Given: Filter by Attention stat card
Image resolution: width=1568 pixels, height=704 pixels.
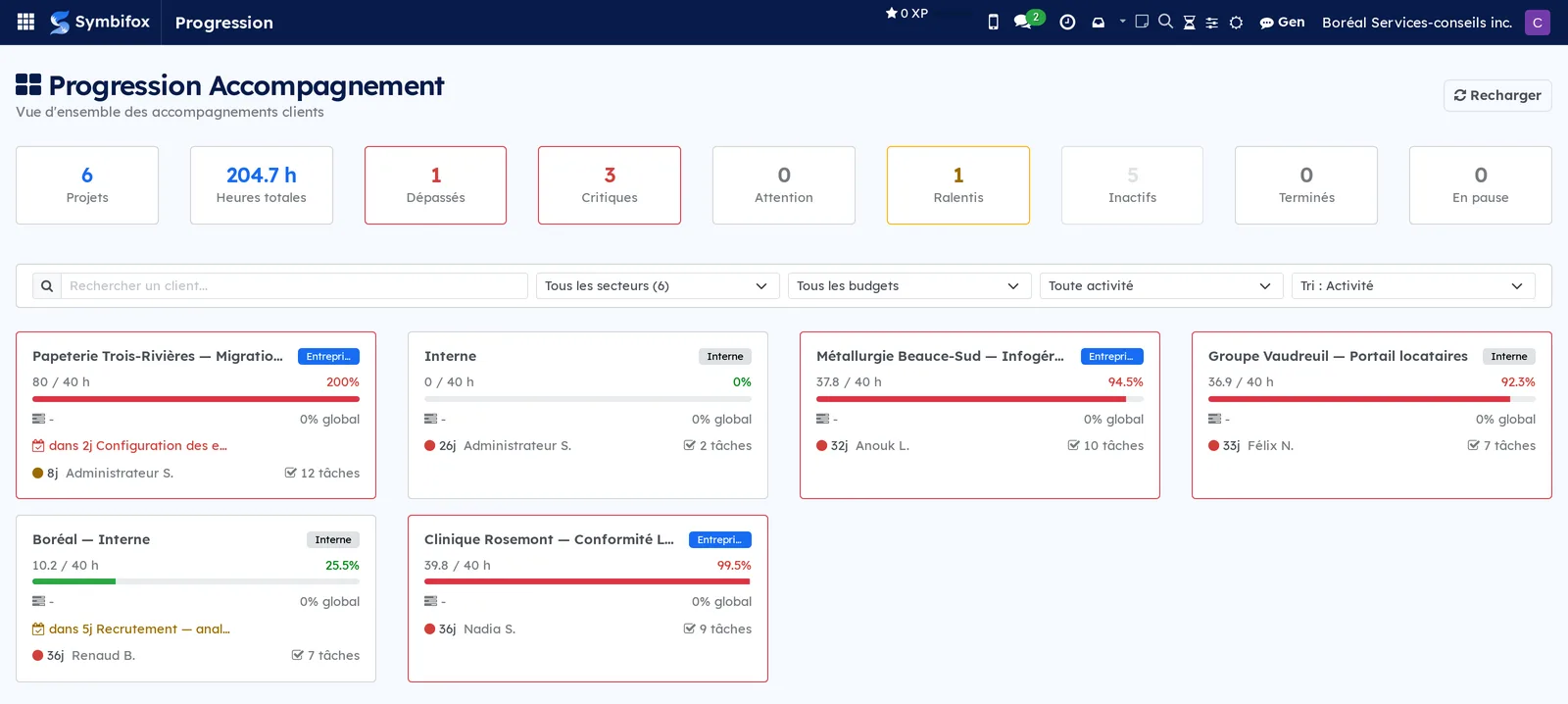Looking at the screenshot, I should click(784, 185).
